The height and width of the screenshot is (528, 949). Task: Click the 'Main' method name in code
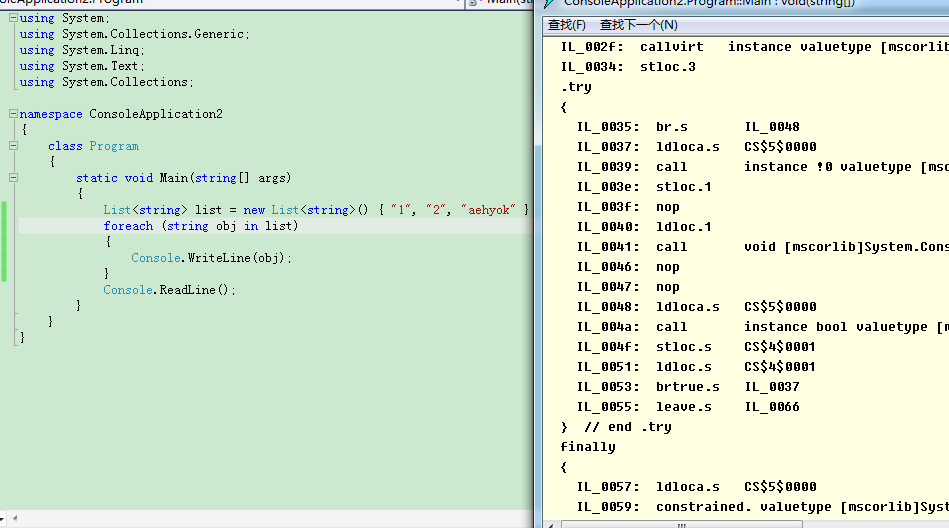pyautogui.click(x=174, y=178)
